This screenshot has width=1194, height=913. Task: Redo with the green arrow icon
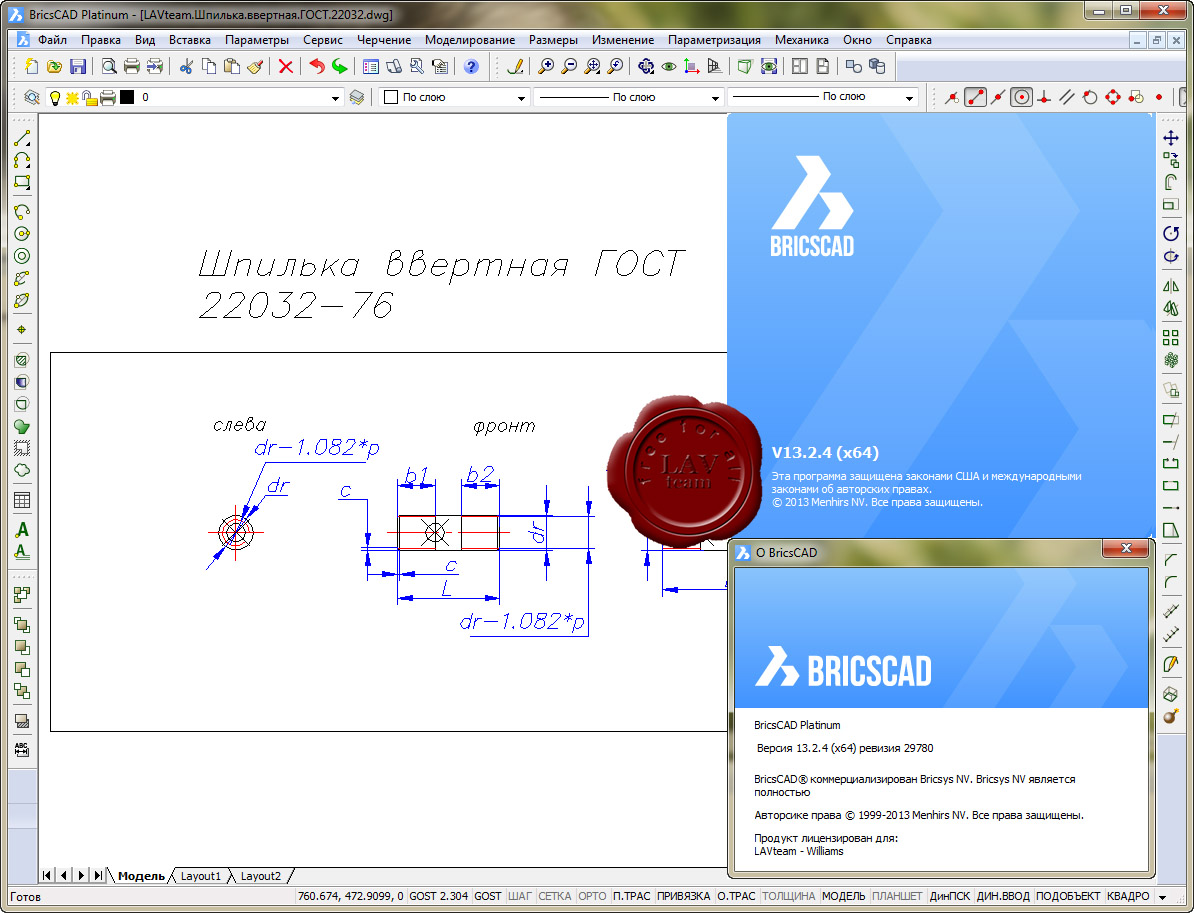[x=340, y=66]
